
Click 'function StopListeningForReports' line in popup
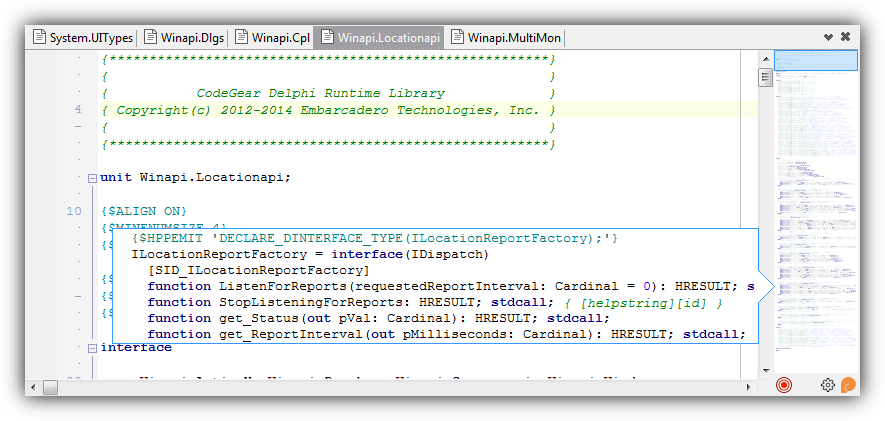tap(435, 303)
